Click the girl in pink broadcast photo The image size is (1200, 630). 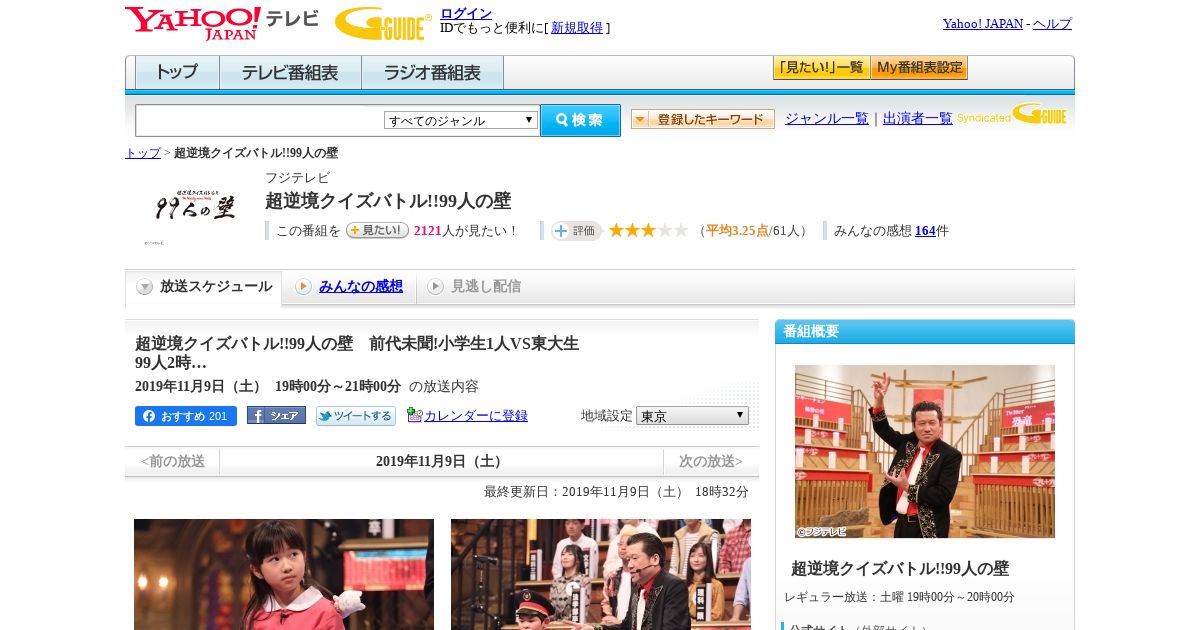pyautogui.click(x=284, y=574)
